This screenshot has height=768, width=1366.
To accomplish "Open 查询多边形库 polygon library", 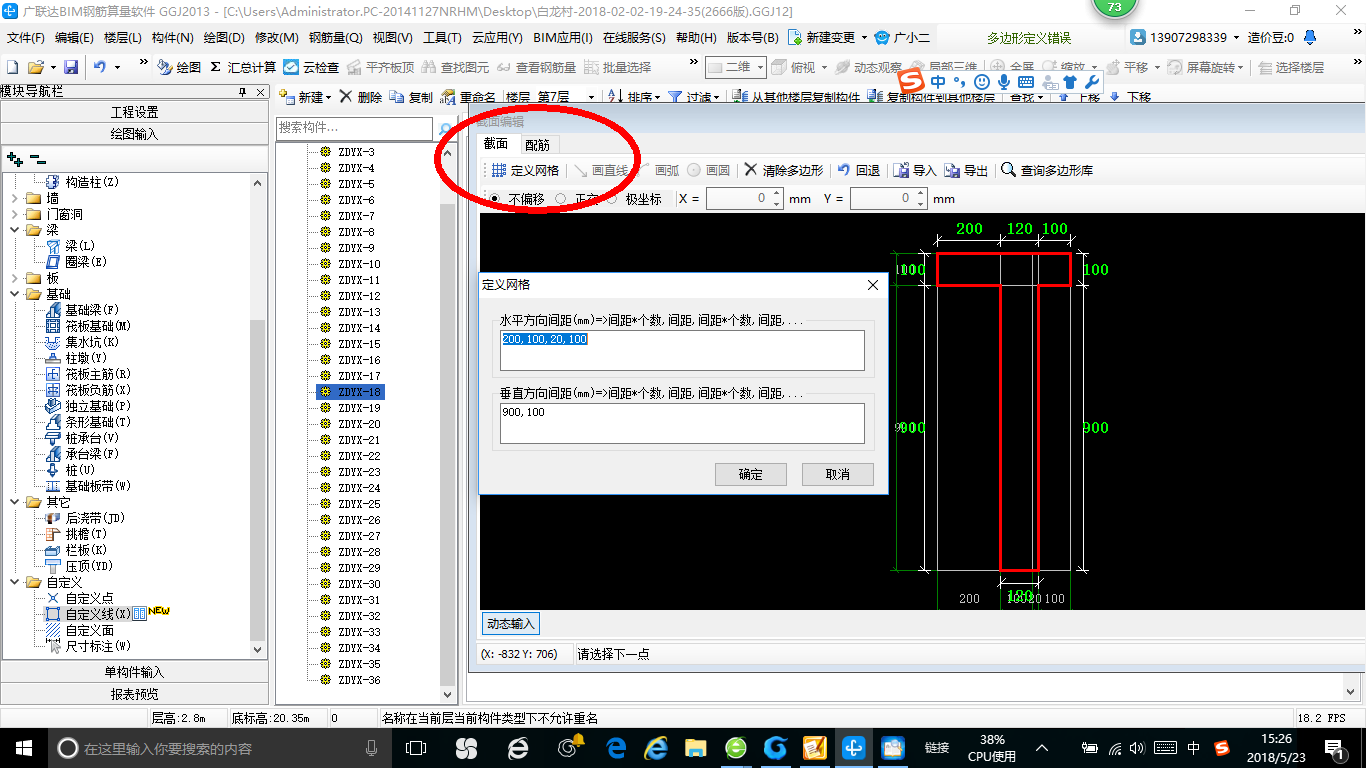I will click(1048, 171).
